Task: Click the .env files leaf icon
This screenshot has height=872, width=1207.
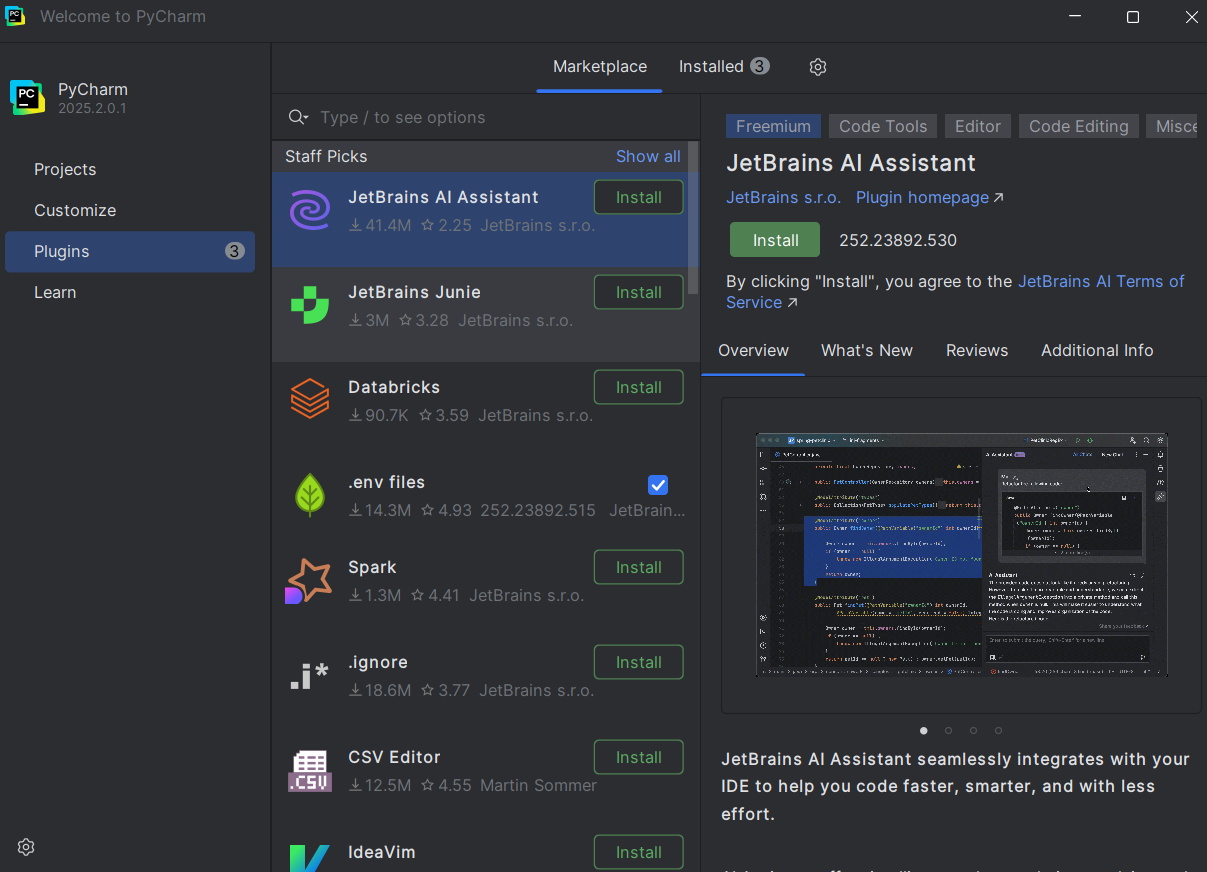Action: (309, 494)
